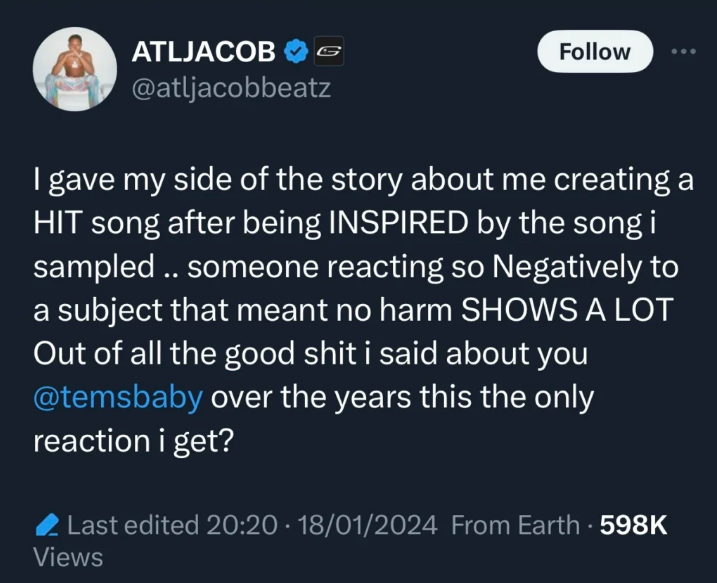Click the "From Earth" location label
This screenshot has width=717, height=583.
pyautogui.click(x=515, y=524)
